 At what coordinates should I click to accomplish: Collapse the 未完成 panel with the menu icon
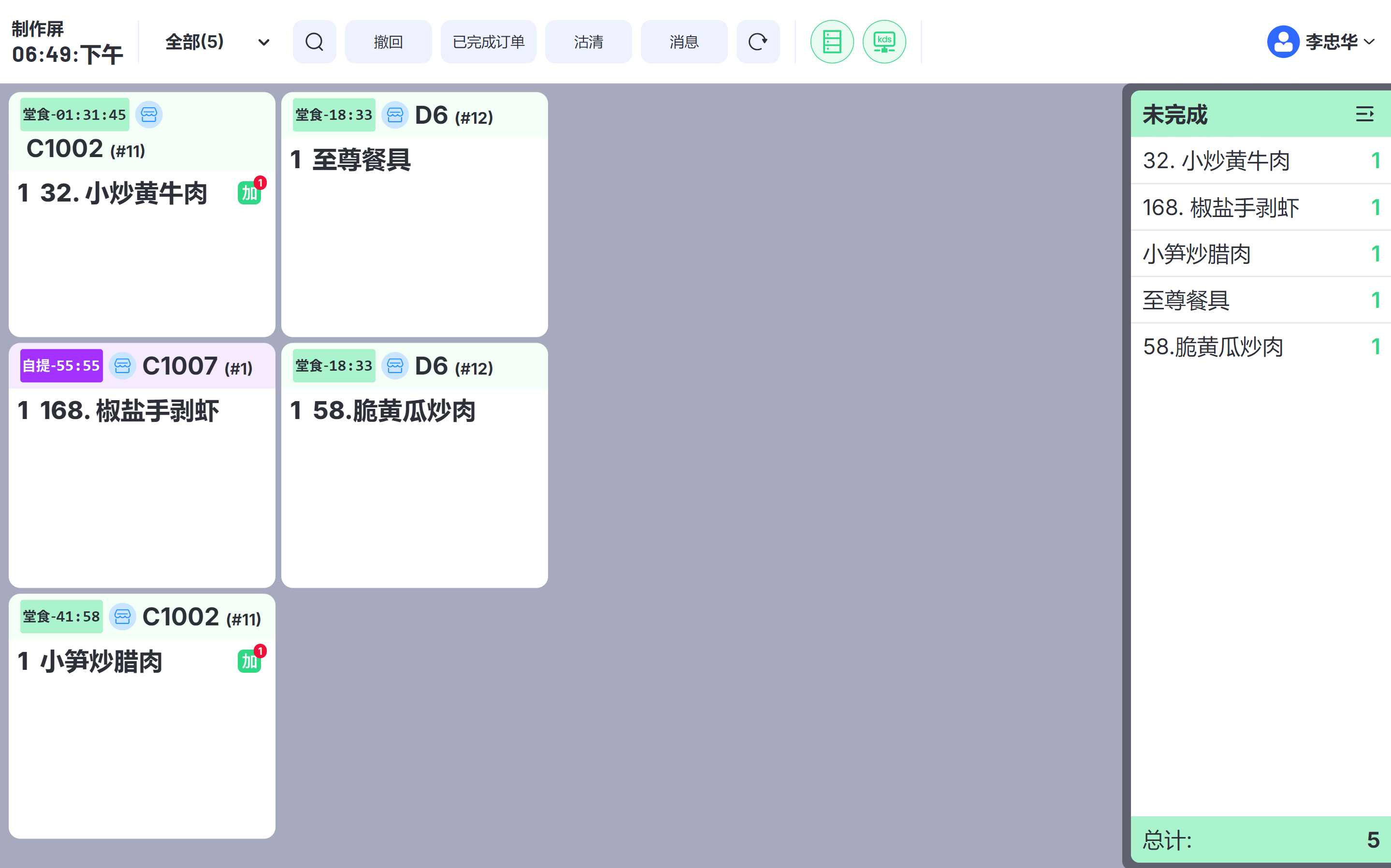pos(1364,114)
